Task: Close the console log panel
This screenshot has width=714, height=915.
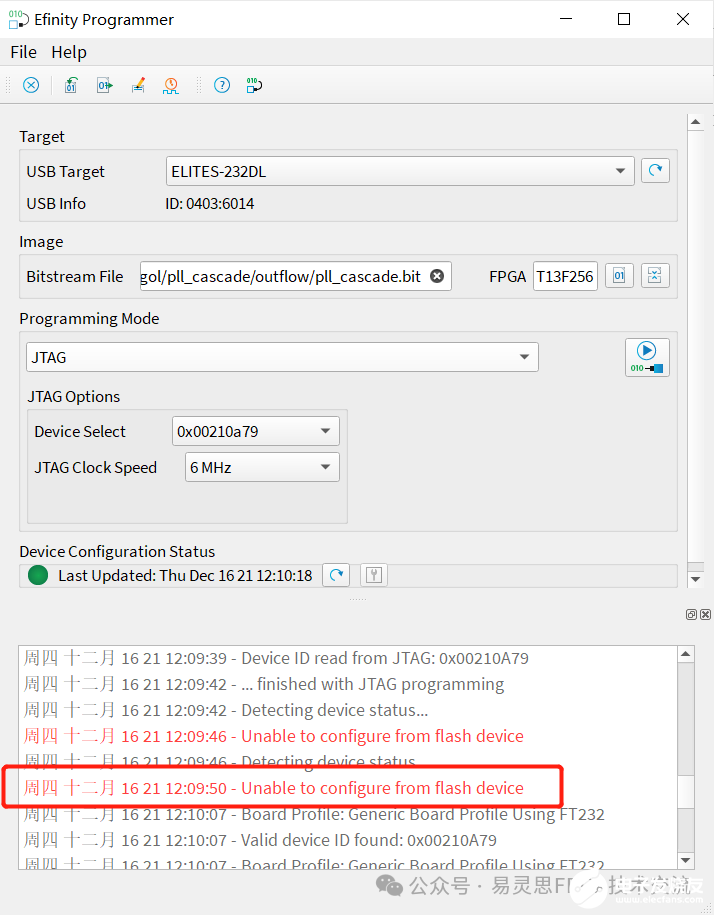Action: (706, 614)
